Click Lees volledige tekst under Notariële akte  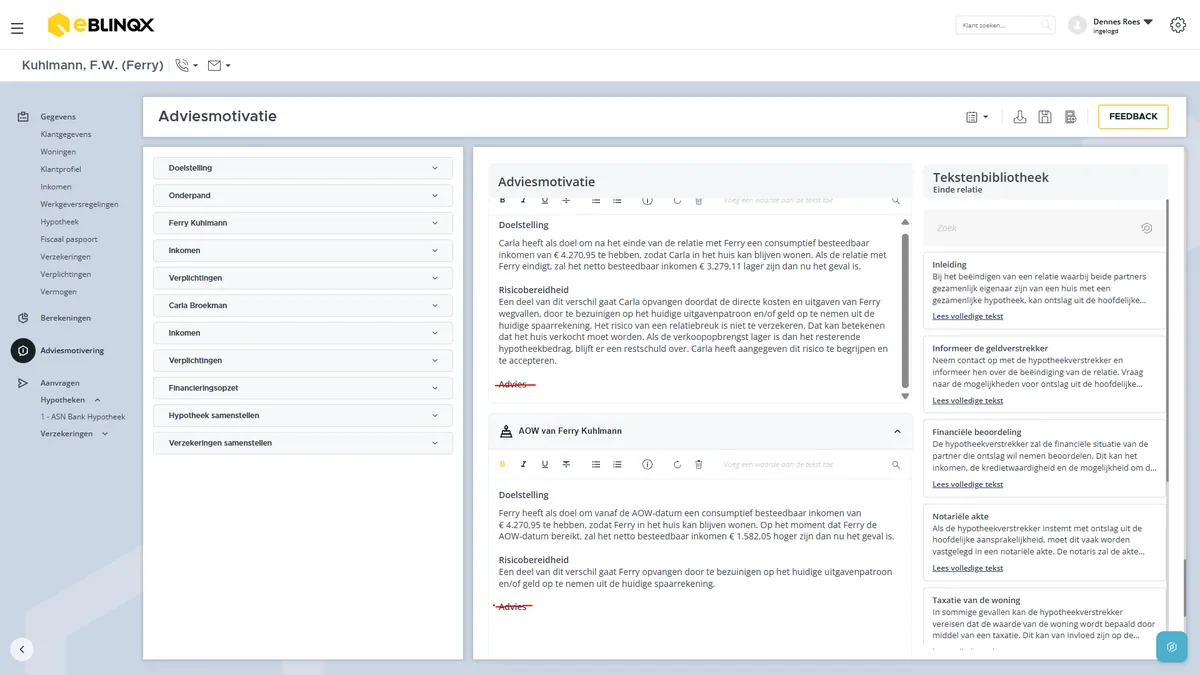968,568
